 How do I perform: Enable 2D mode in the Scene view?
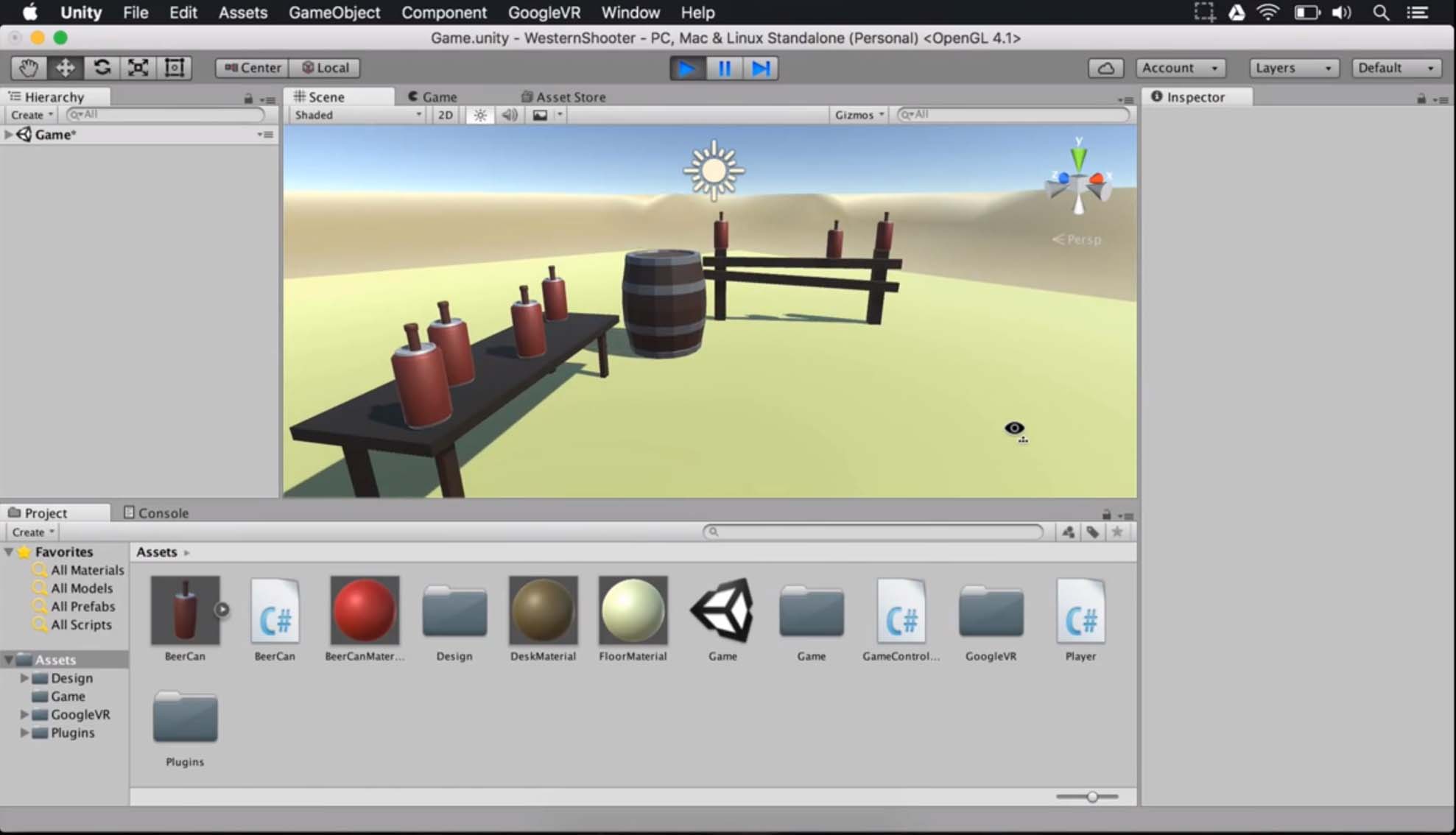pos(445,115)
